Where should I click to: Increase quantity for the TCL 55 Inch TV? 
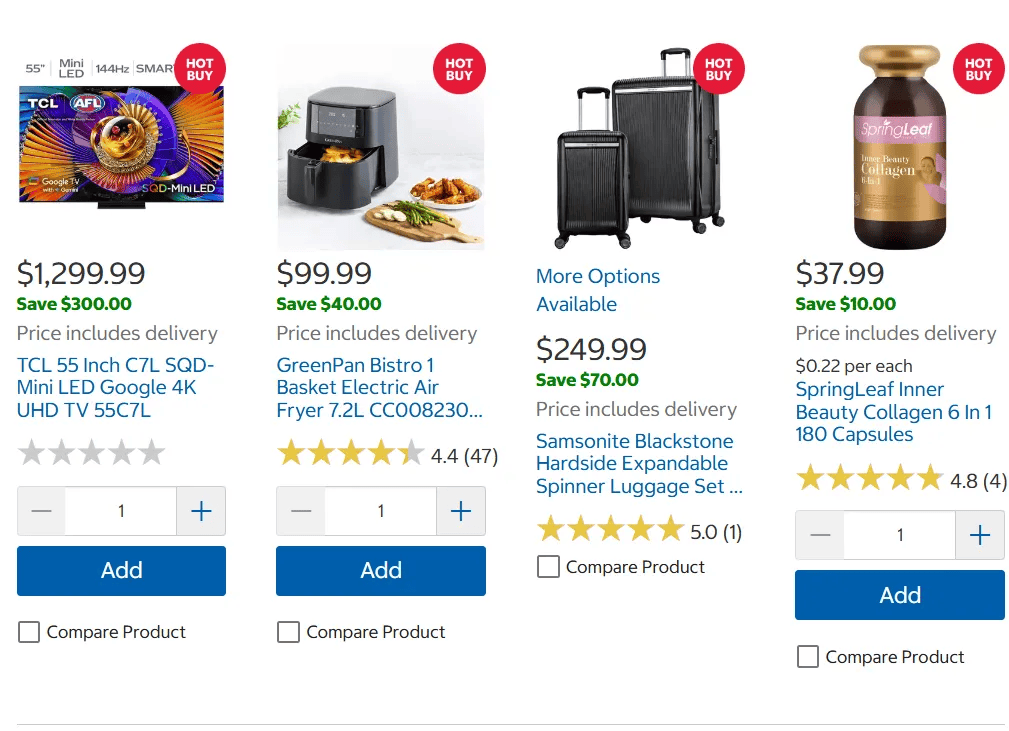201,511
